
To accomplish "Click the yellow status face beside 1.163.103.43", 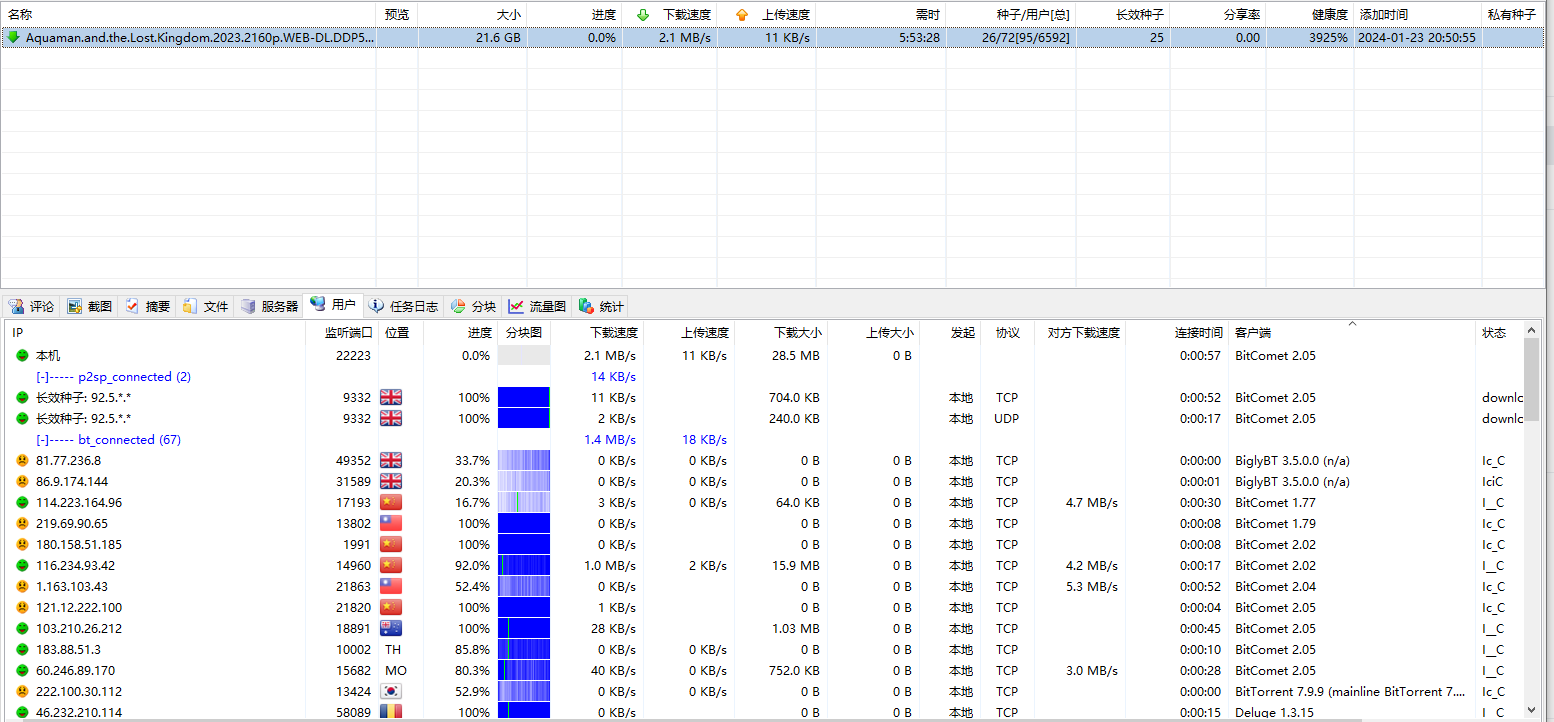I will click(22, 587).
